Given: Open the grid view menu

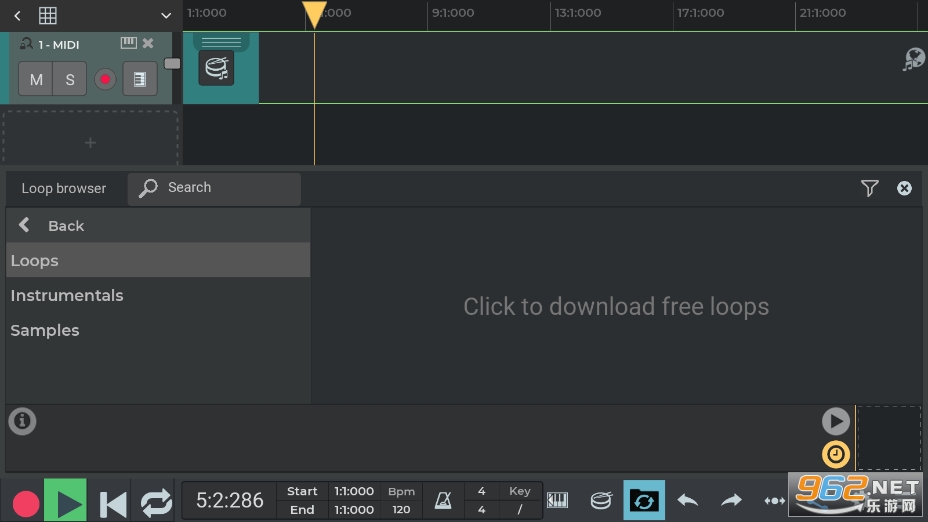Looking at the screenshot, I should coord(48,15).
